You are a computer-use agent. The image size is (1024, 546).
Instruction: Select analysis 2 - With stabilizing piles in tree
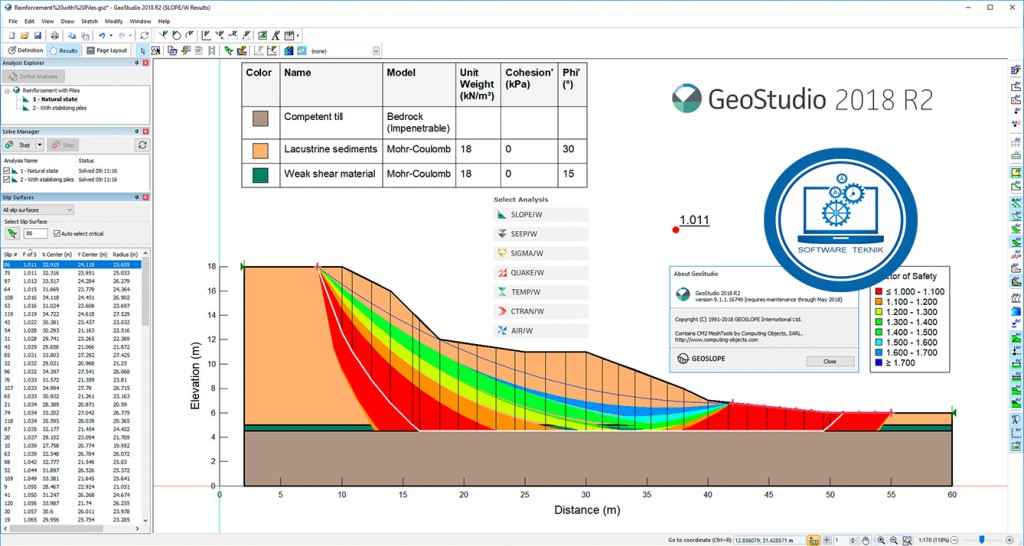(59, 108)
